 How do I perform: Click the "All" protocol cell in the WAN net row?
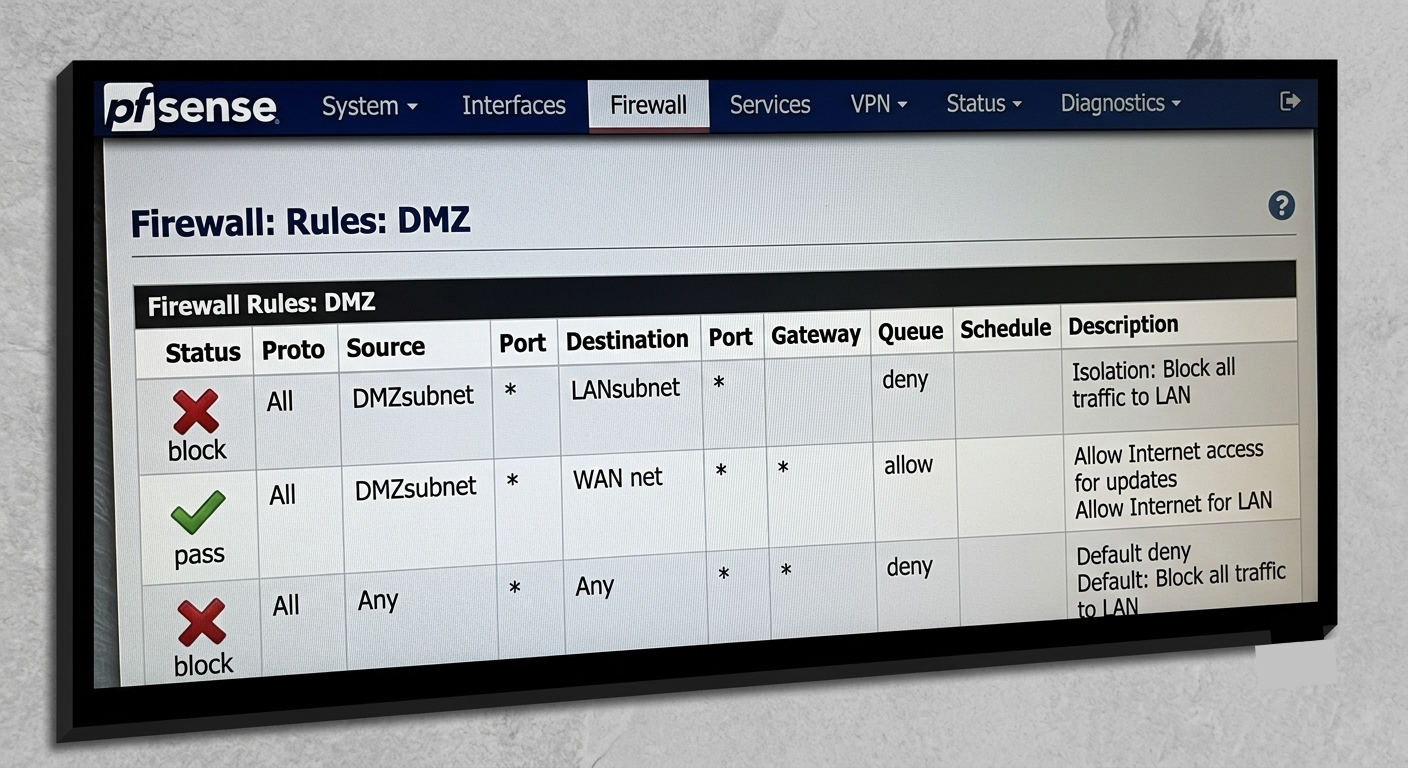coord(283,494)
